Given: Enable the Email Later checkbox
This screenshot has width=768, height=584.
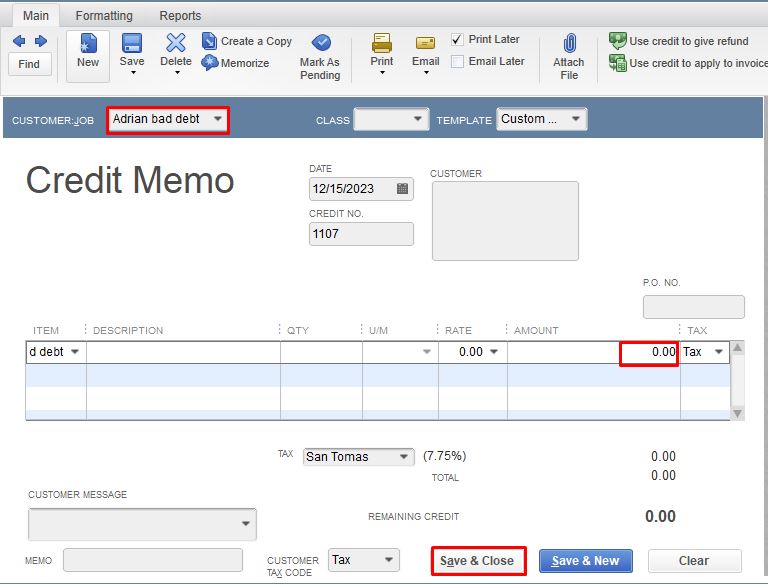Looking at the screenshot, I should [457, 61].
